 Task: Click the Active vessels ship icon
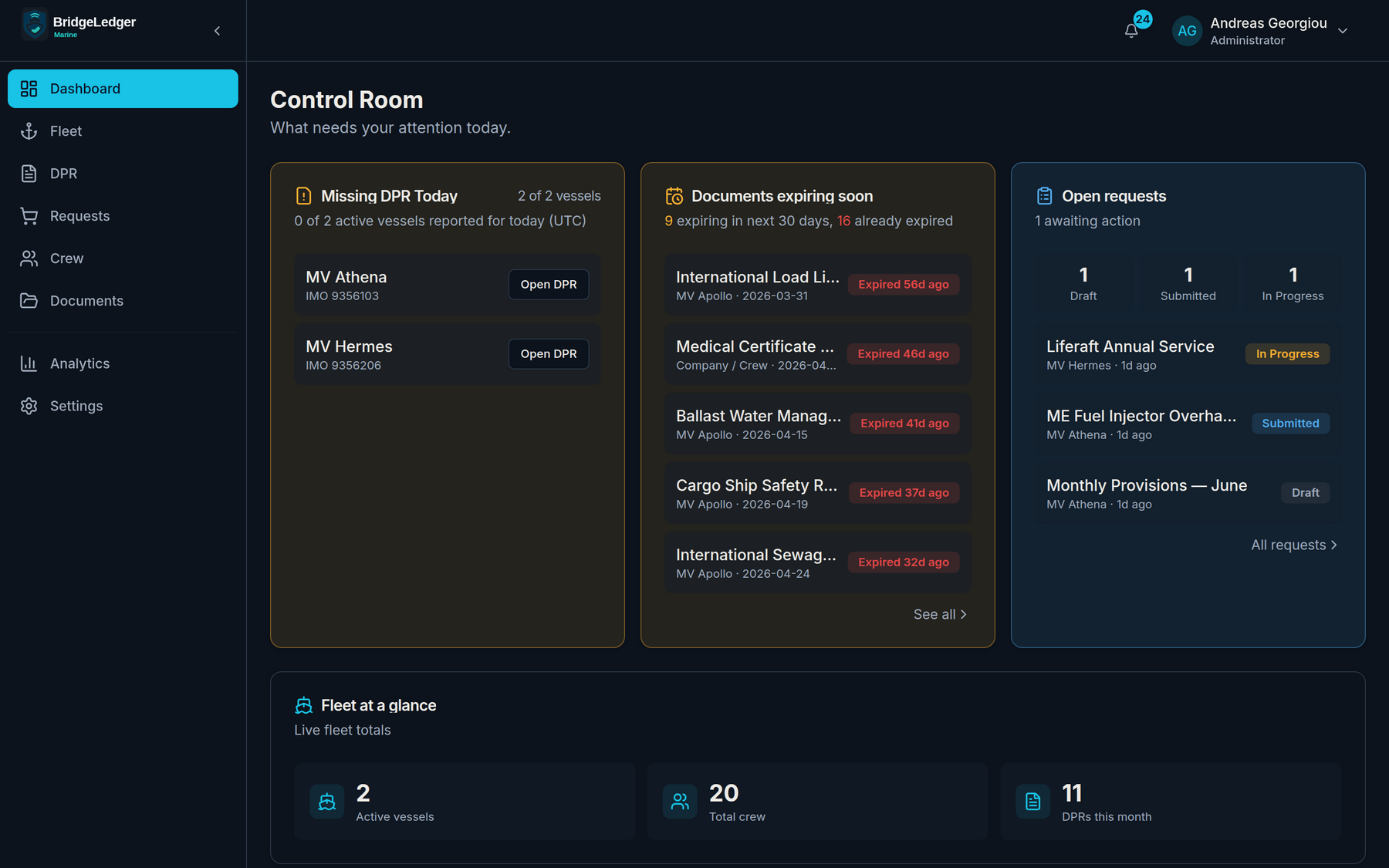pyautogui.click(x=326, y=802)
